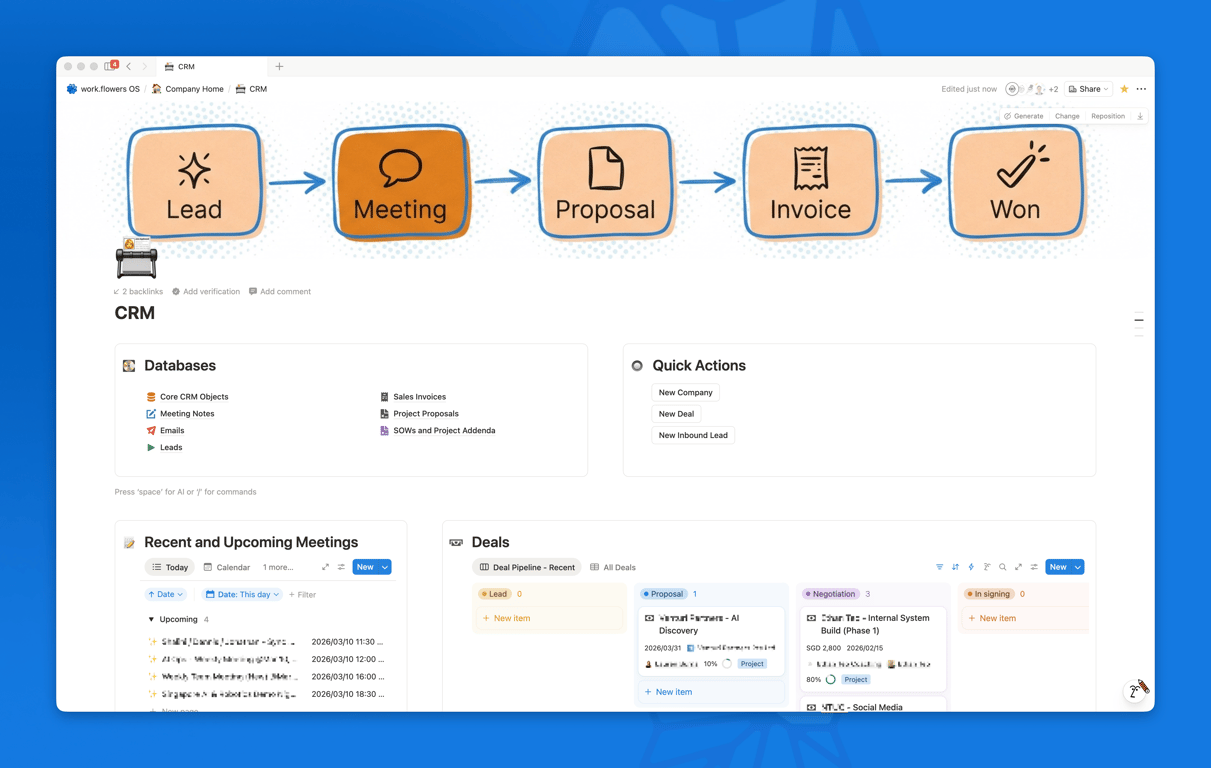Click the Deals automations lightning icon
Viewport: 1211px width, 768px height.
tap(971, 567)
